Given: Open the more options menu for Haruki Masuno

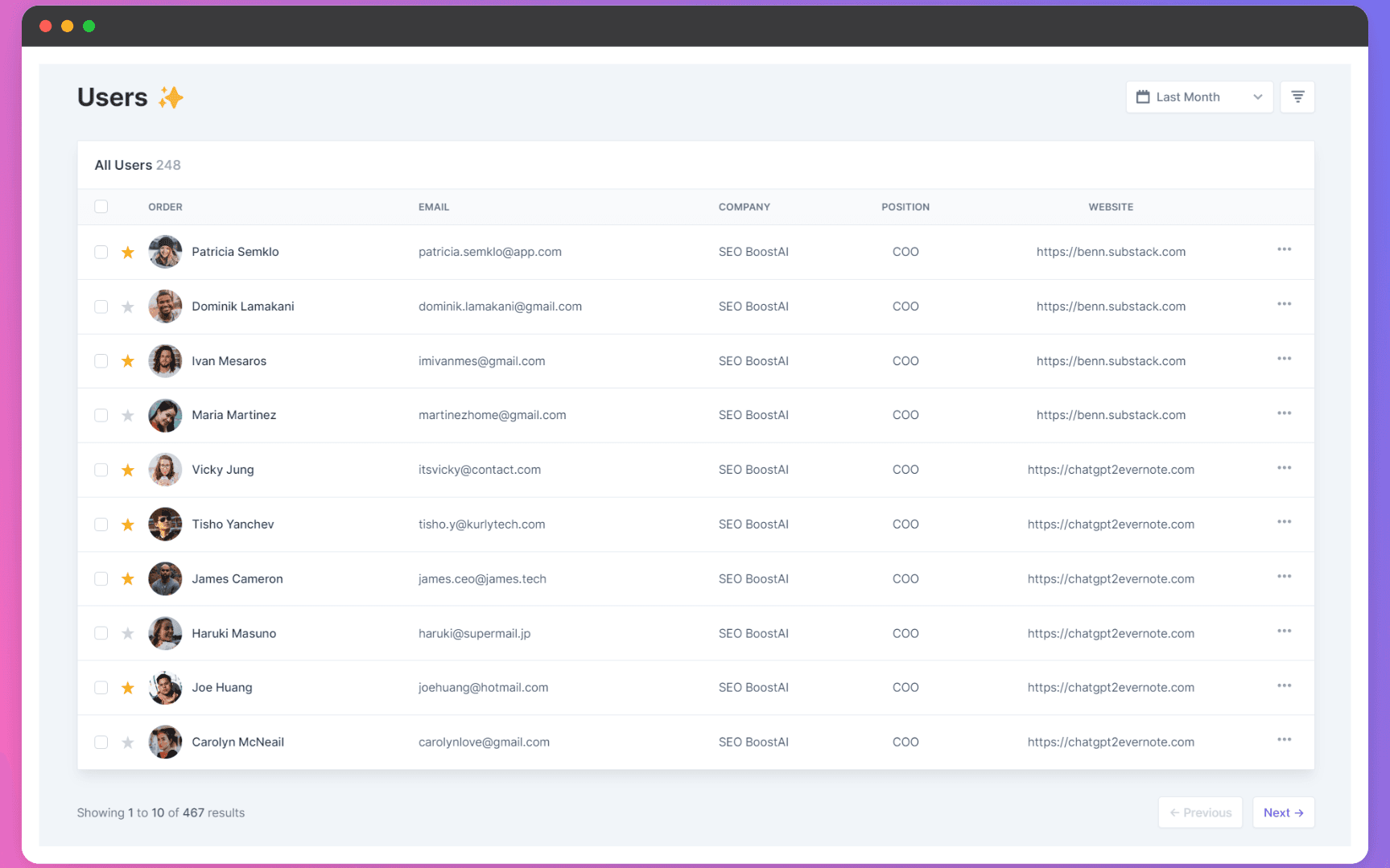Looking at the screenshot, I should pyautogui.click(x=1284, y=631).
